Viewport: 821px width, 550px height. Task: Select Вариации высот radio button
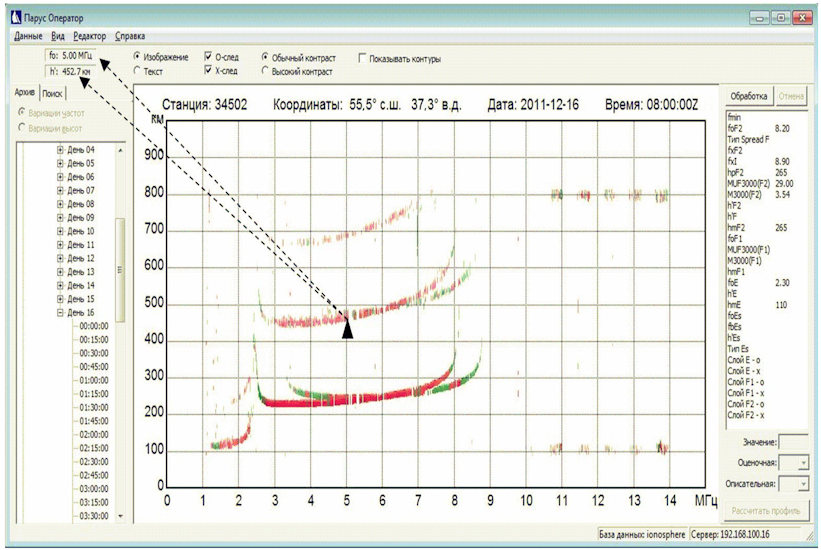pyautogui.click(x=22, y=128)
